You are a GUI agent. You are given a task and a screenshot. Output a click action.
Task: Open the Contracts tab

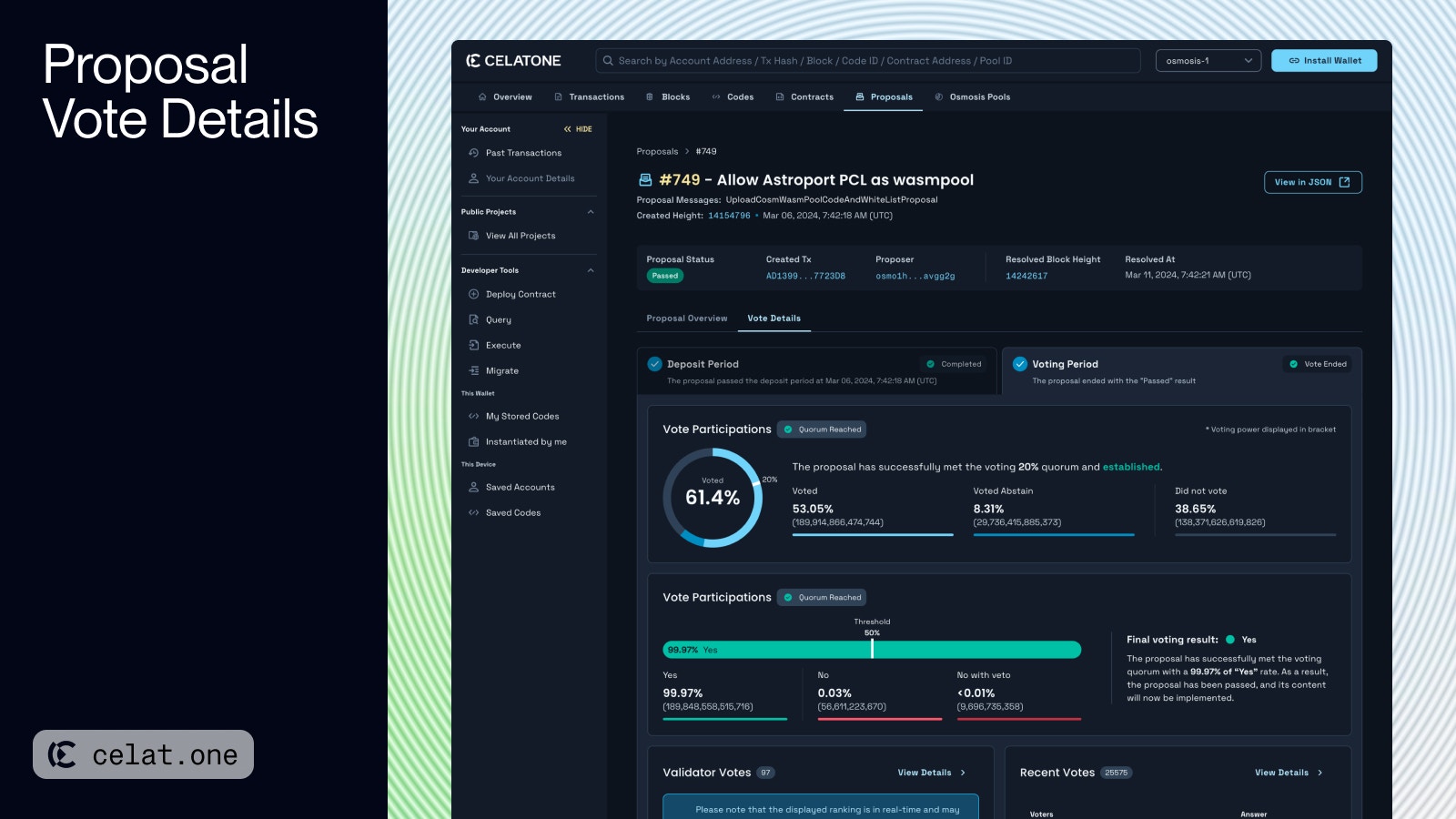(x=804, y=96)
